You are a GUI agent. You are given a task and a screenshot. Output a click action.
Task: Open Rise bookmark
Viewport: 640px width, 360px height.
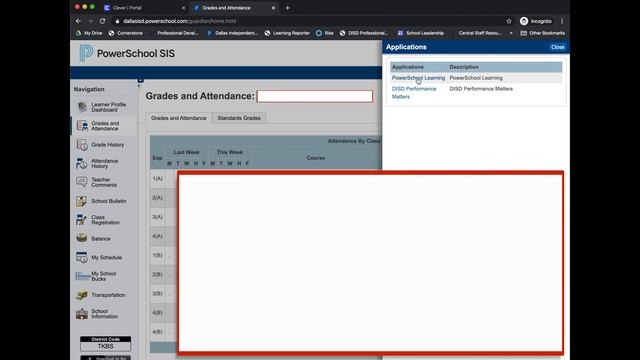point(324,33)
